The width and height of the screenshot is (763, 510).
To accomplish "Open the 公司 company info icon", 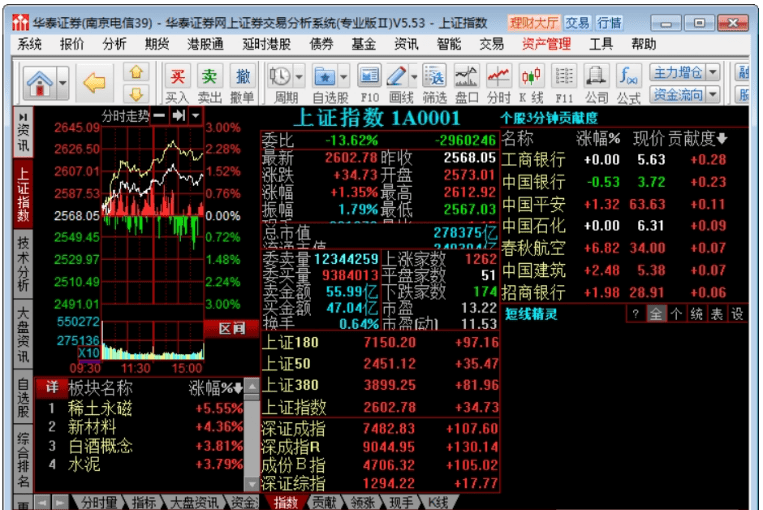I will (596, 83).
